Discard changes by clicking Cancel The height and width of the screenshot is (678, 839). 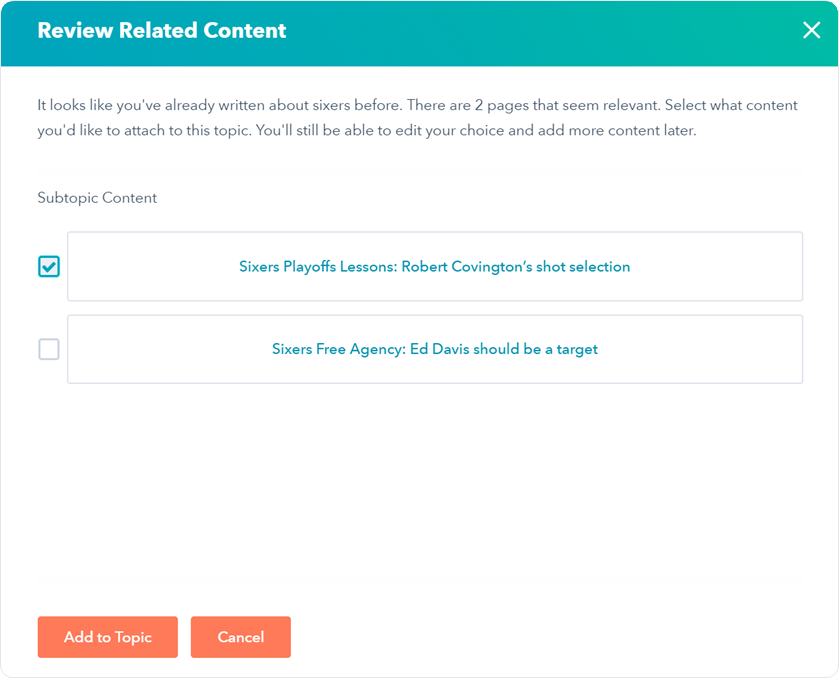tap(241, 637)
